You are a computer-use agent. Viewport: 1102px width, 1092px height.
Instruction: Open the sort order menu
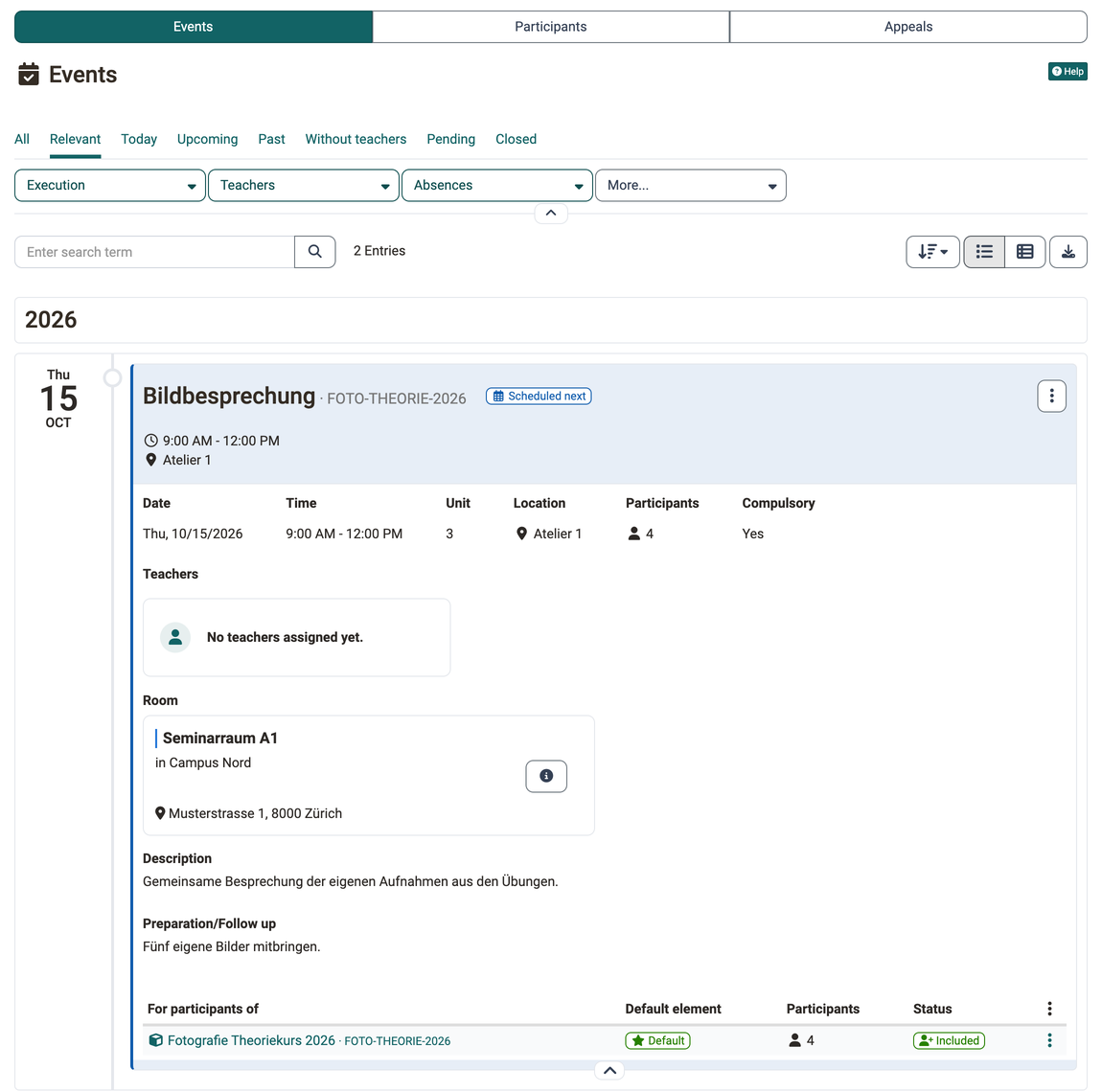point(932,252)
